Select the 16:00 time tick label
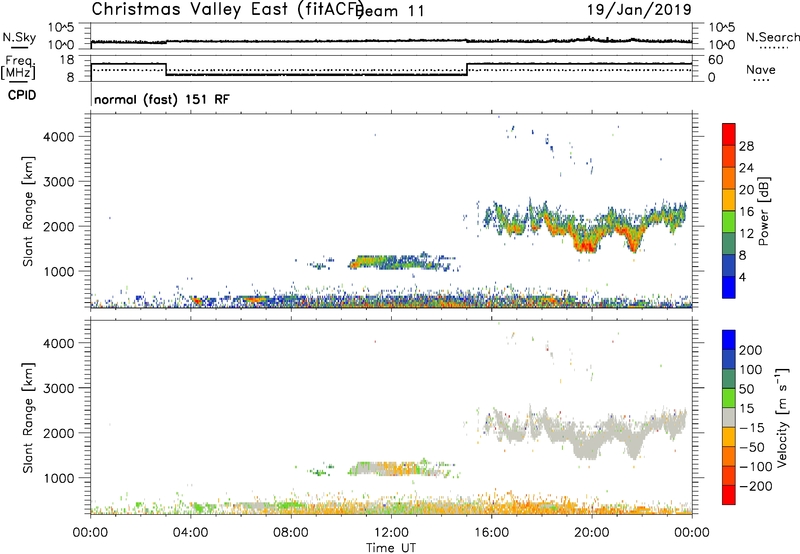Image resolution: width=800 pixels, height=554 pixels. tap(491, 533)
